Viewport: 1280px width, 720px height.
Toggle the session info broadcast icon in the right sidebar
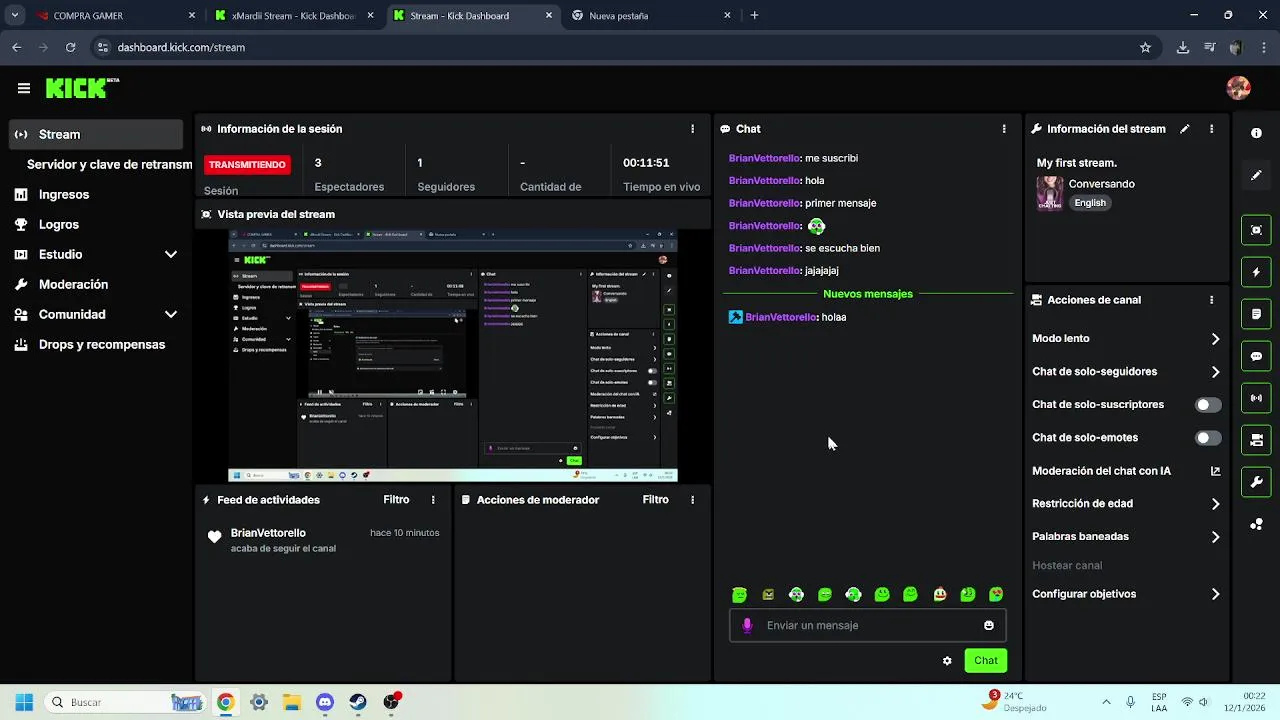pyautogui.click(x=1256, y=398)
